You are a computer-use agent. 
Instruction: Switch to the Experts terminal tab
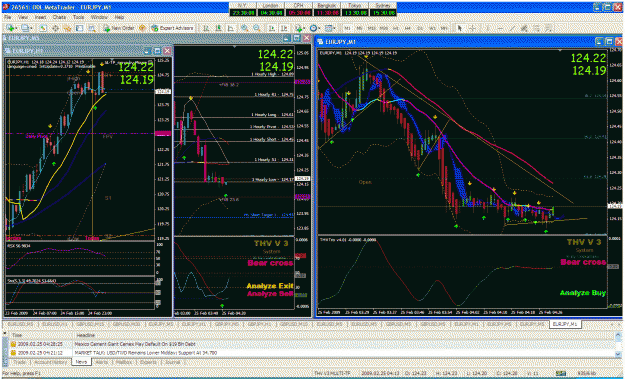(148, 362)
